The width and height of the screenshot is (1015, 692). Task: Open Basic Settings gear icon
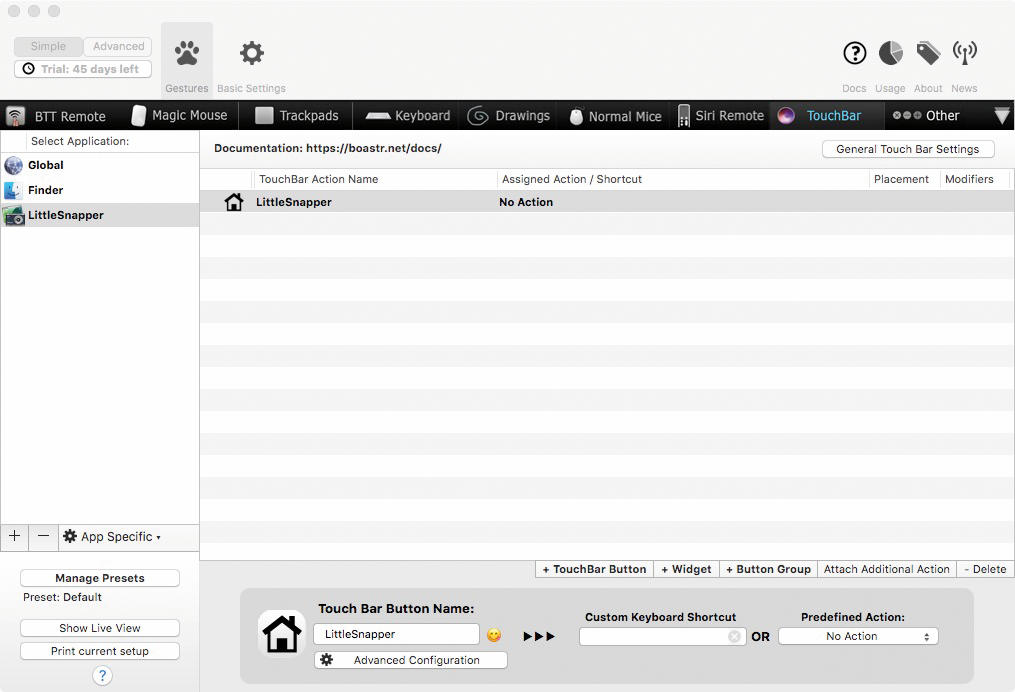[x=251, y=53]
